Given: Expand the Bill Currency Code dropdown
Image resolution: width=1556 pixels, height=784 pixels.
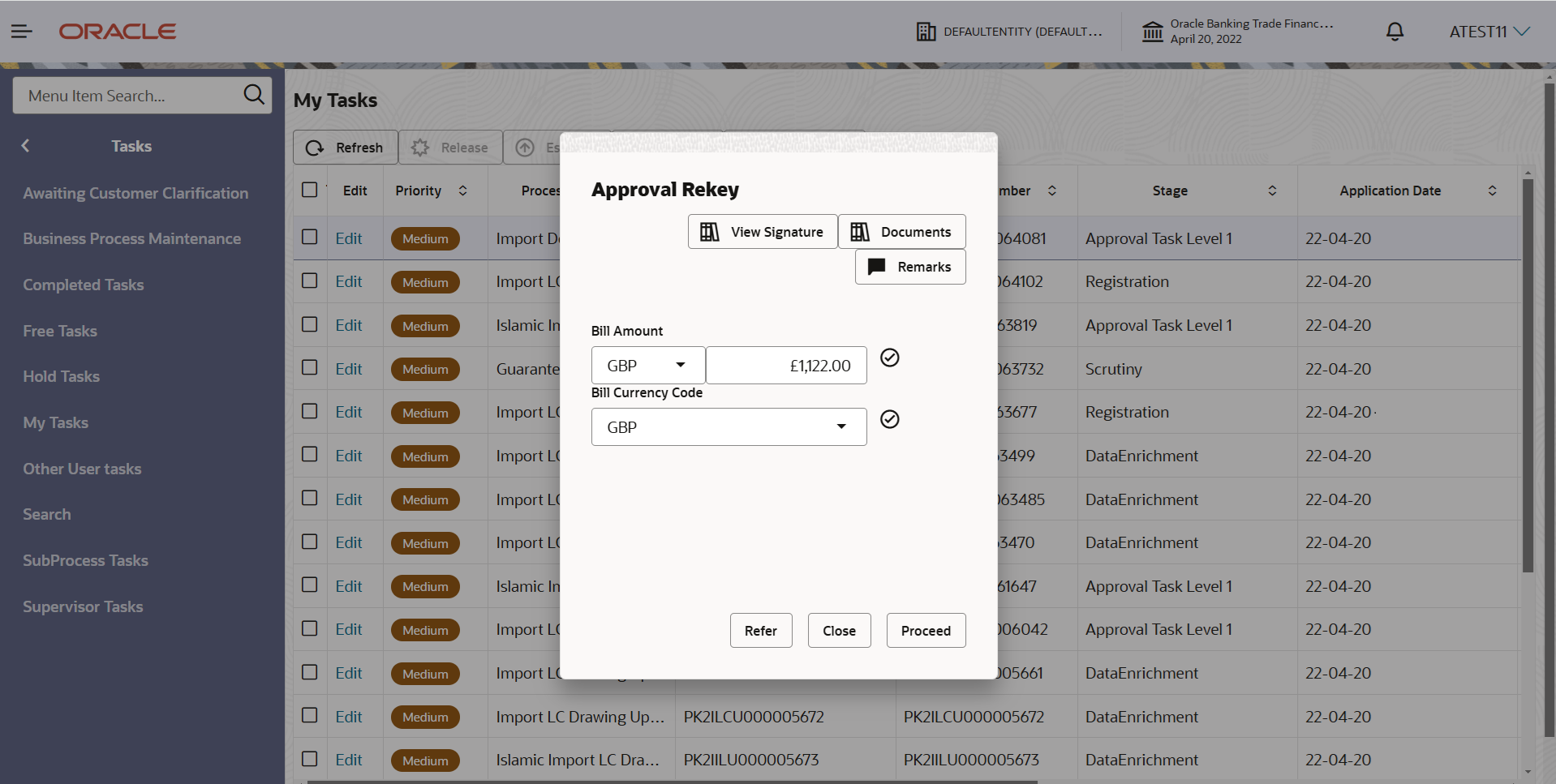Looking at the screenshot, I should coord(729,427).
